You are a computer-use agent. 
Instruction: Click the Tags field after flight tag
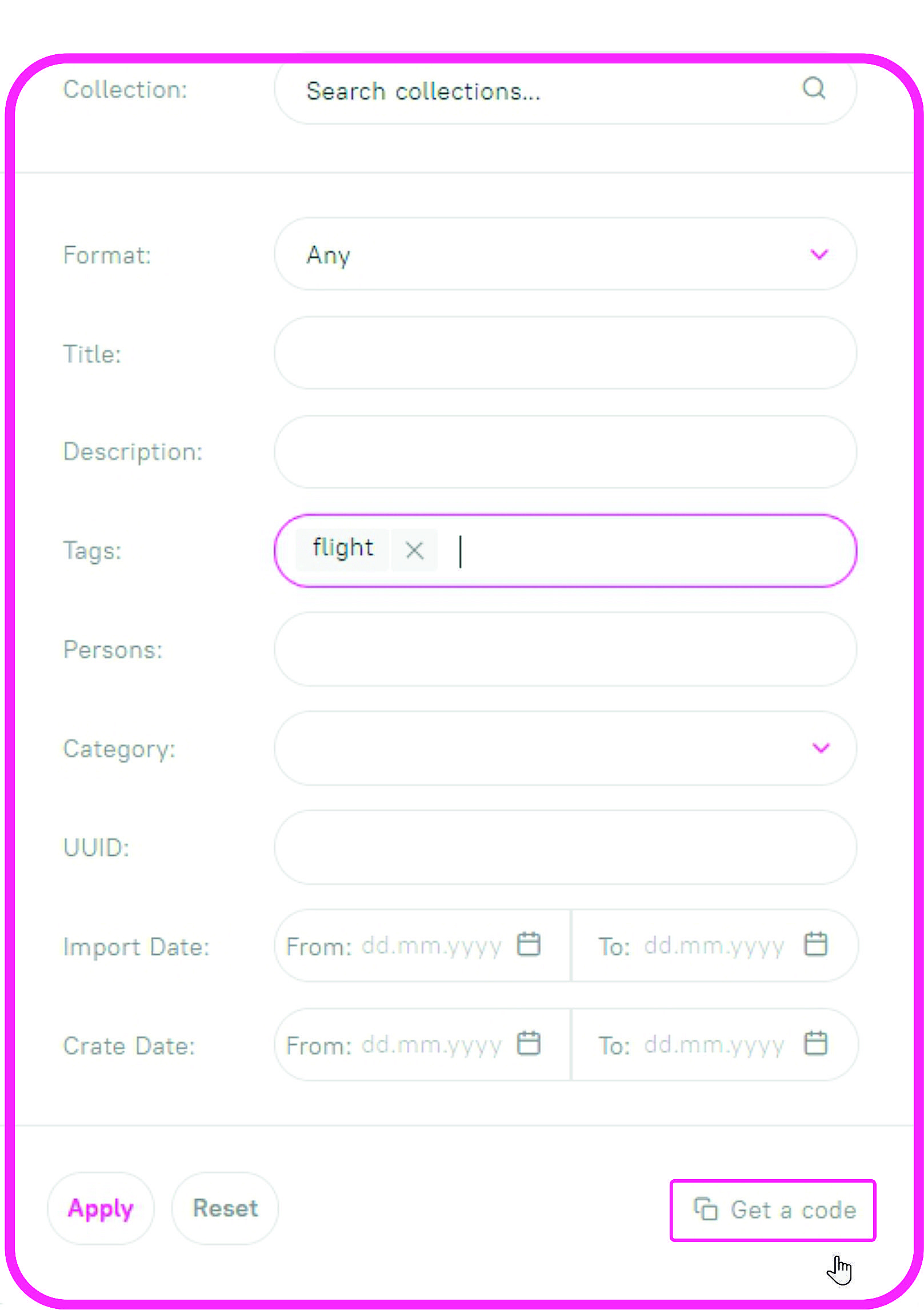pos(646,551)
